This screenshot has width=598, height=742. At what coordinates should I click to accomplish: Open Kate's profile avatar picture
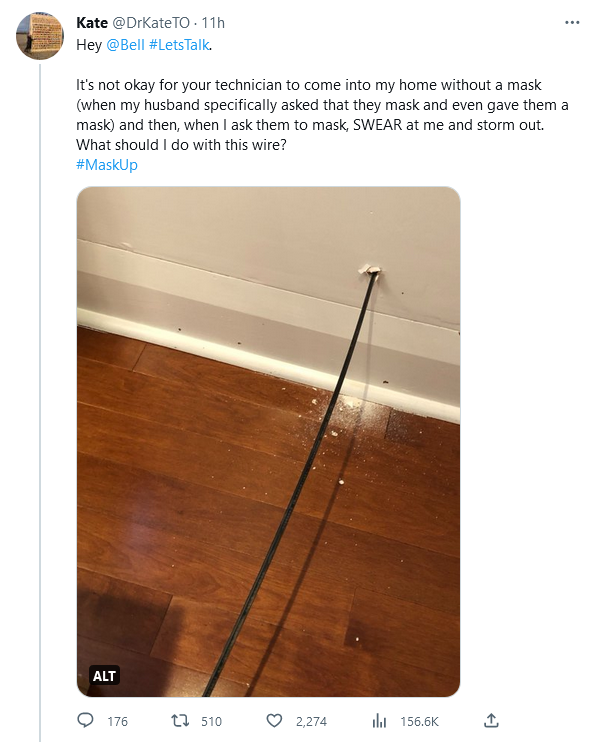(40, 36)
